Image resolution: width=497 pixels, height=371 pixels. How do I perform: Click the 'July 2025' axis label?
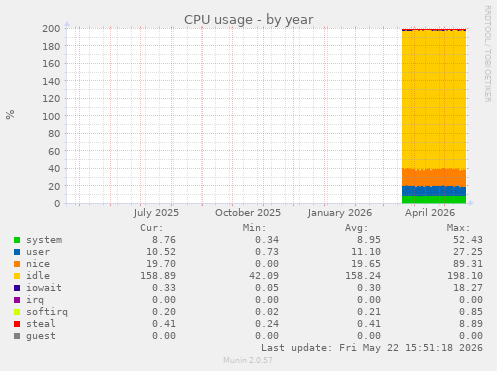[156, 213]
